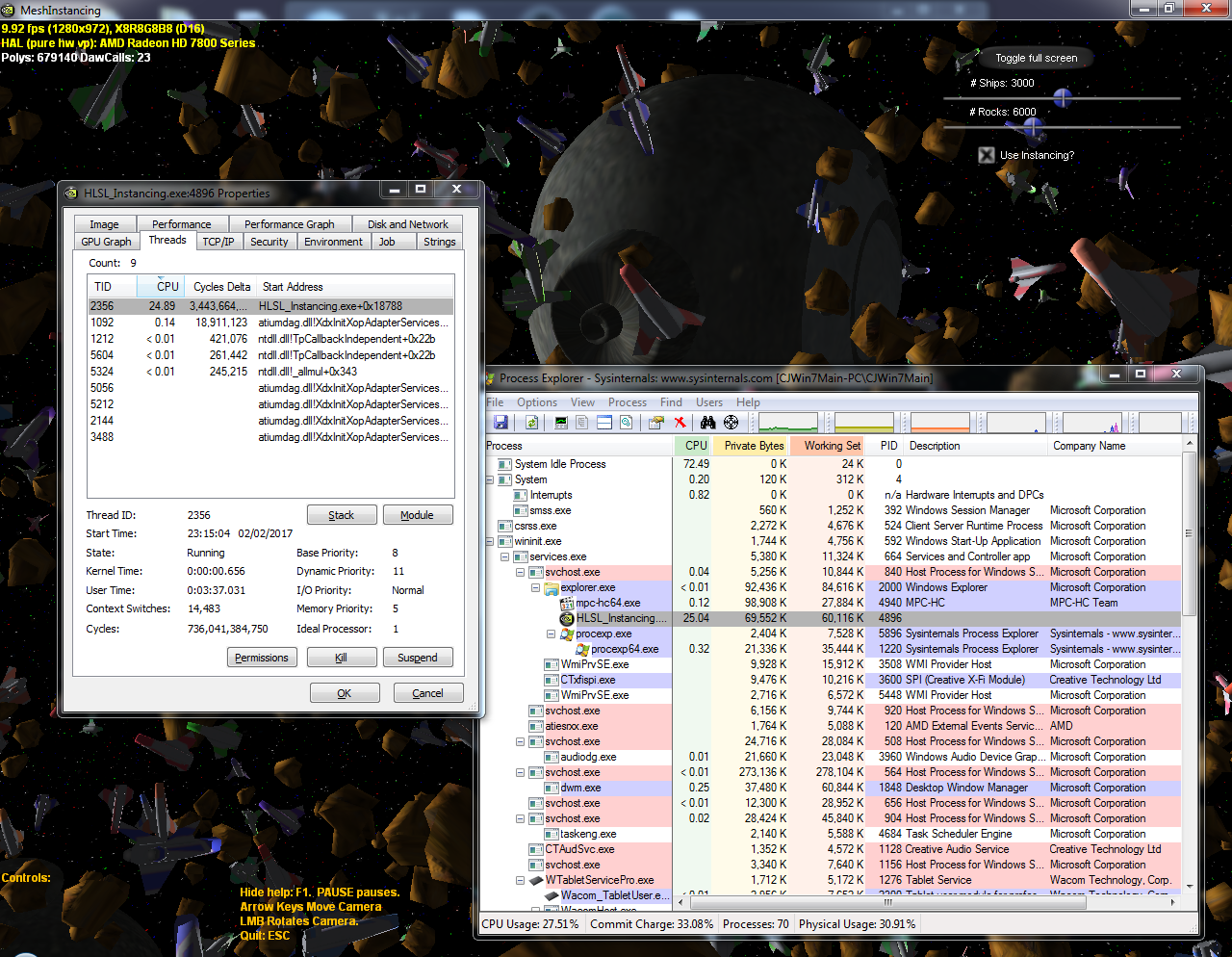Toggle the Show Lower Pane toolbar icon

click(604, 423)
